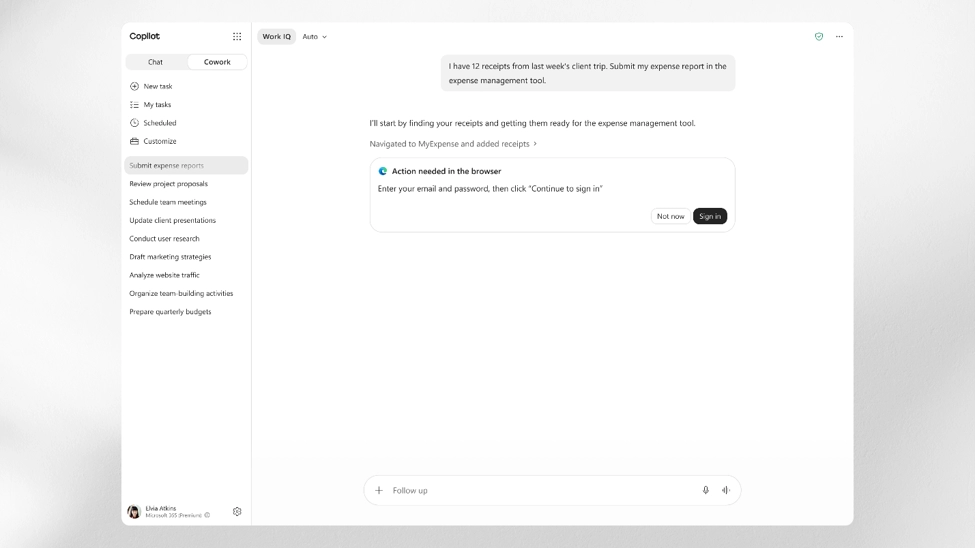Click the shield protection icon

coord(819,37)
